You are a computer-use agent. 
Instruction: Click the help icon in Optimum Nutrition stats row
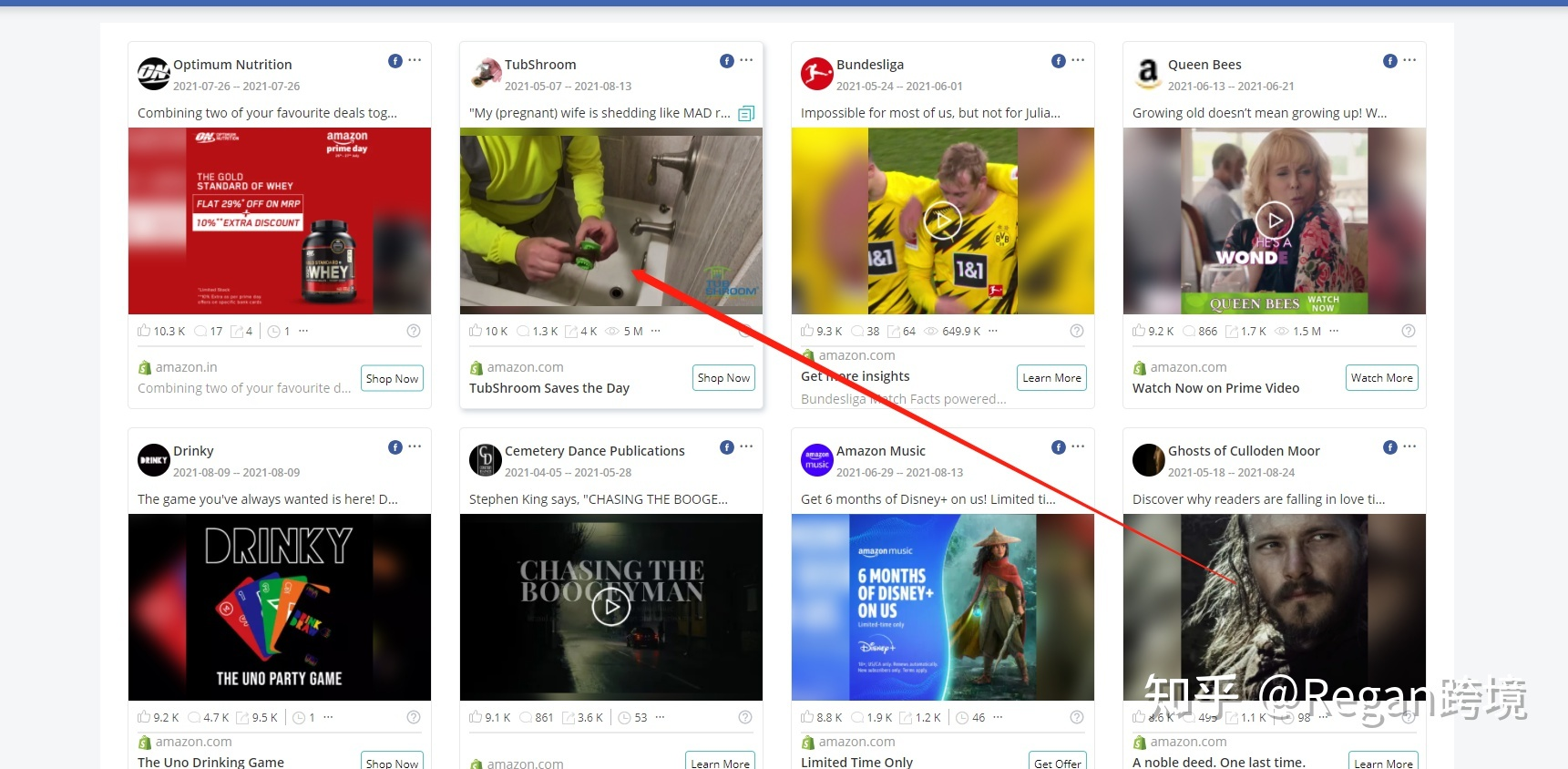coord(414,331)
